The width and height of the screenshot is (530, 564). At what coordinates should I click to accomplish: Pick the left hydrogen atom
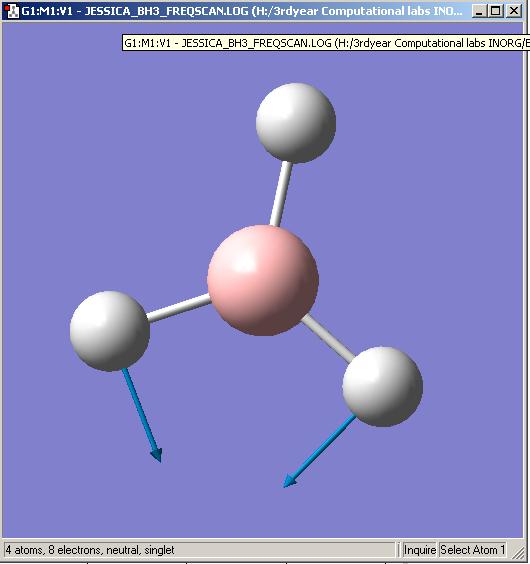(x=110, y=331)
